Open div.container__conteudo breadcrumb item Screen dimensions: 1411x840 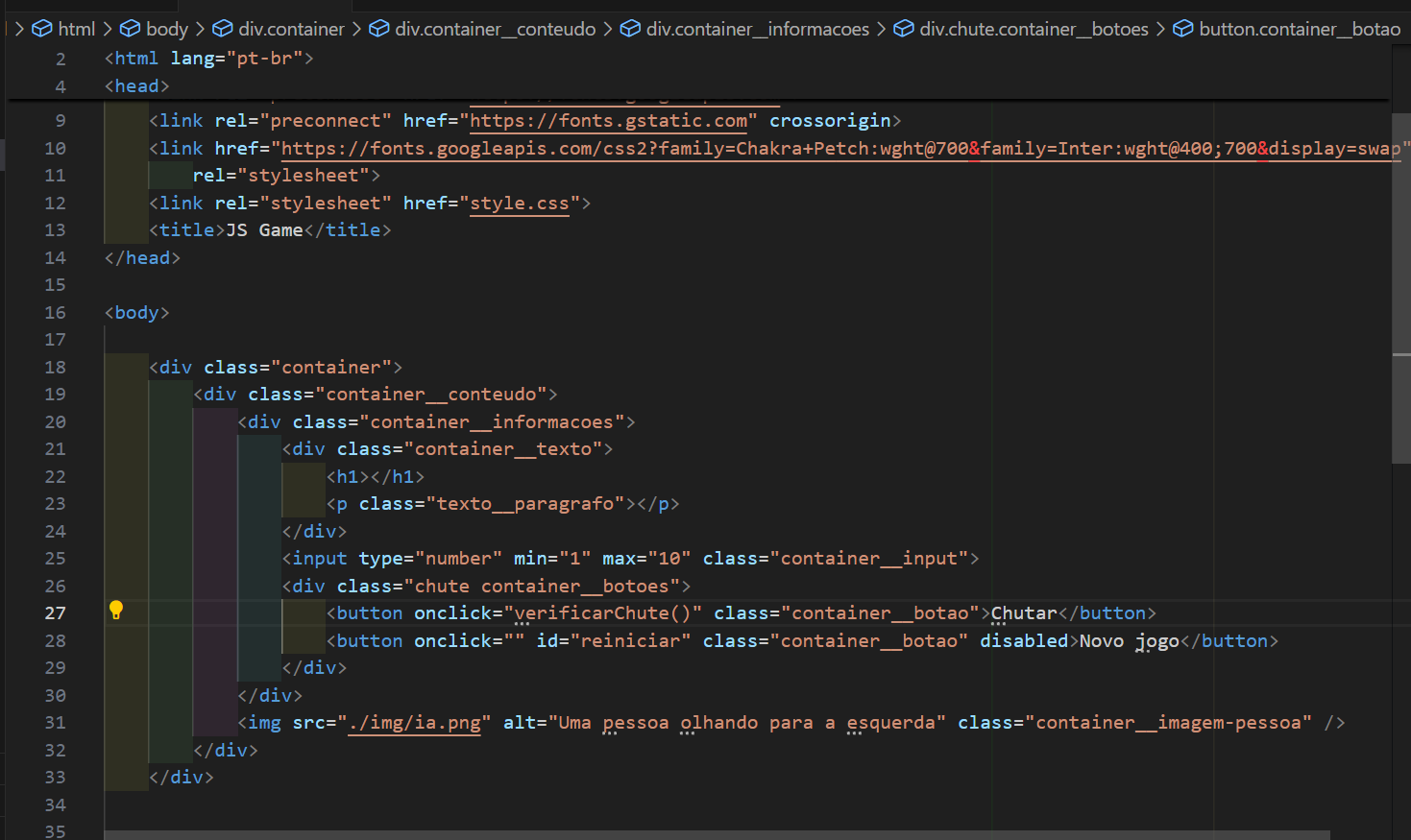point(496,29)
